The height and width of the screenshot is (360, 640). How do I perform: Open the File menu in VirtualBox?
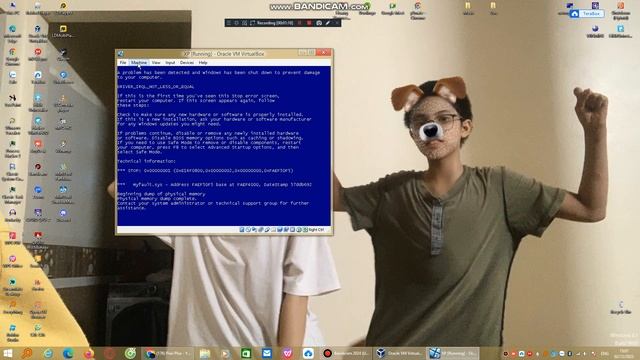click(x=123, y=63)
